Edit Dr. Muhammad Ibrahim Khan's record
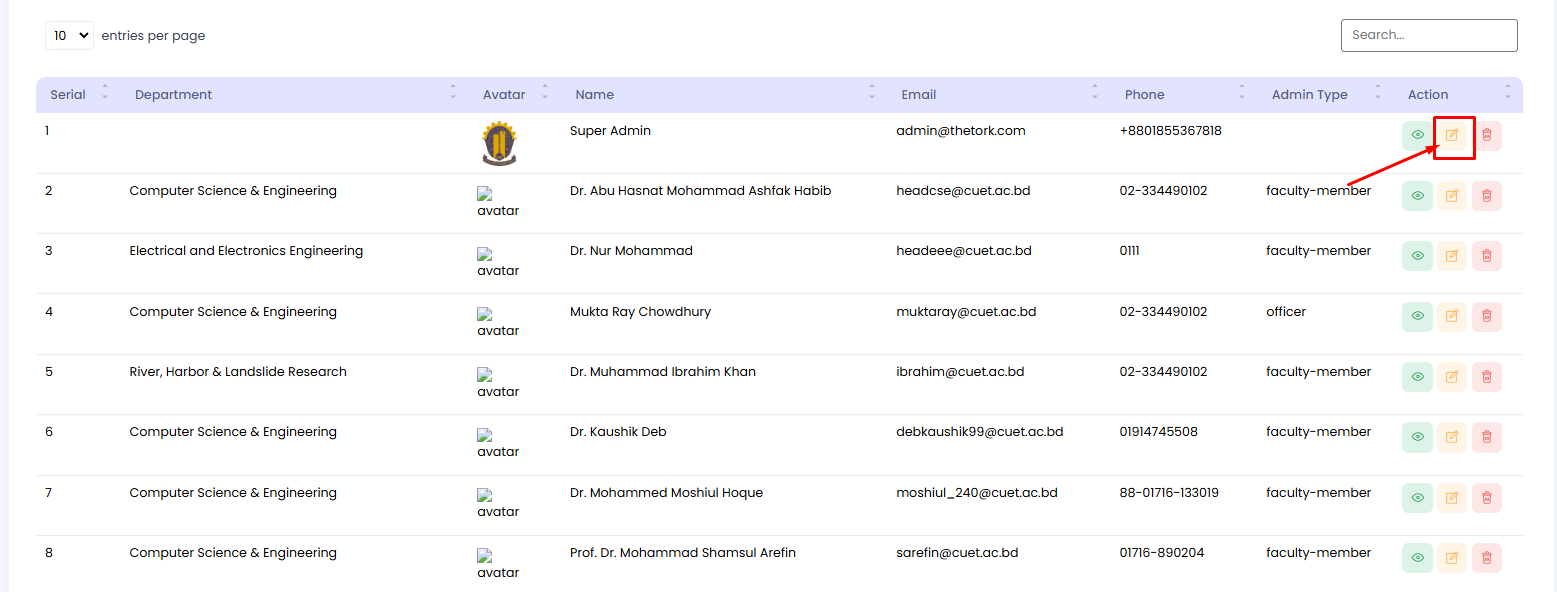 1452,377
